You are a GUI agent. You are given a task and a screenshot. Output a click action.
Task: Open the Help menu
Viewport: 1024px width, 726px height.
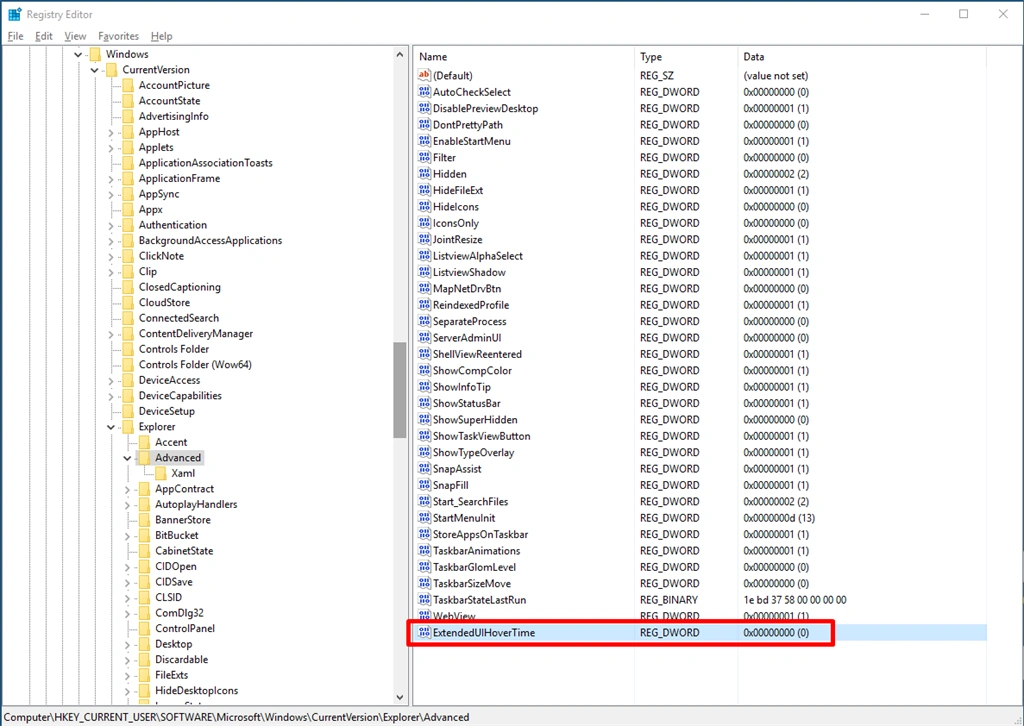[161, 36]
